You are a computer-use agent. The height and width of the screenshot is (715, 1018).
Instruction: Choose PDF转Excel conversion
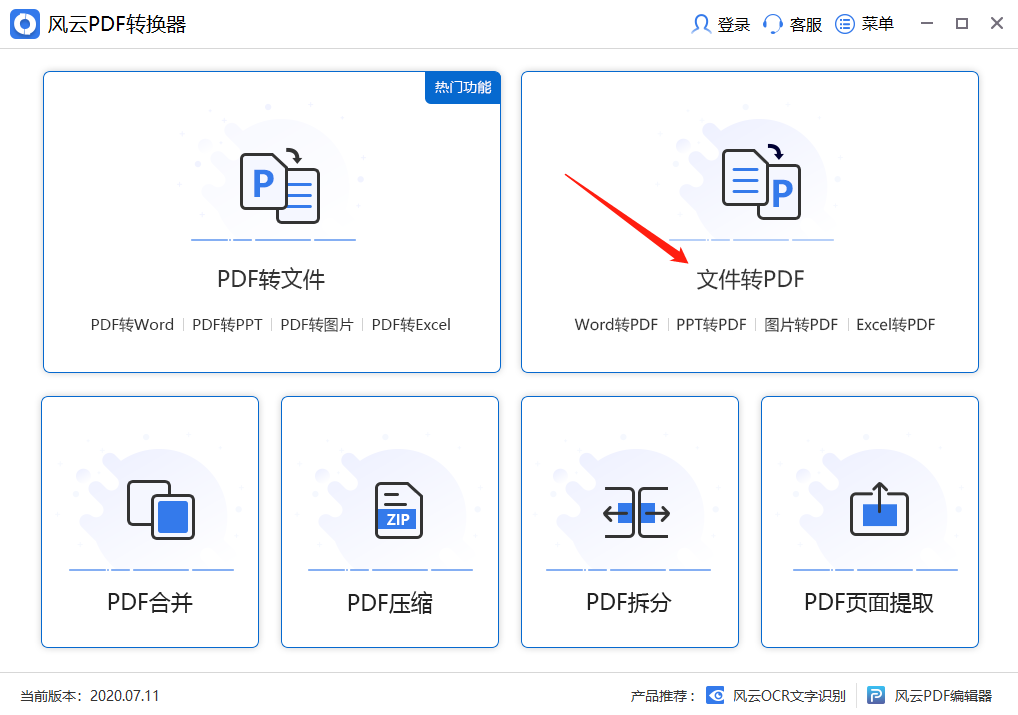[411, 325]
